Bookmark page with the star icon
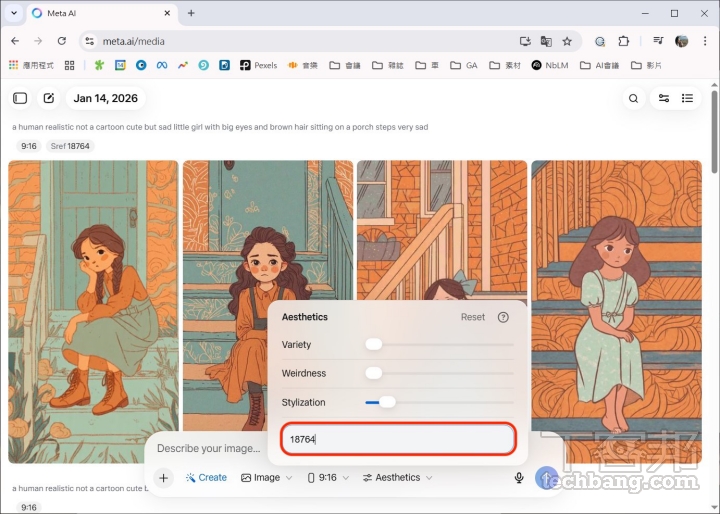The image size is (720, 514). point(567,41)
